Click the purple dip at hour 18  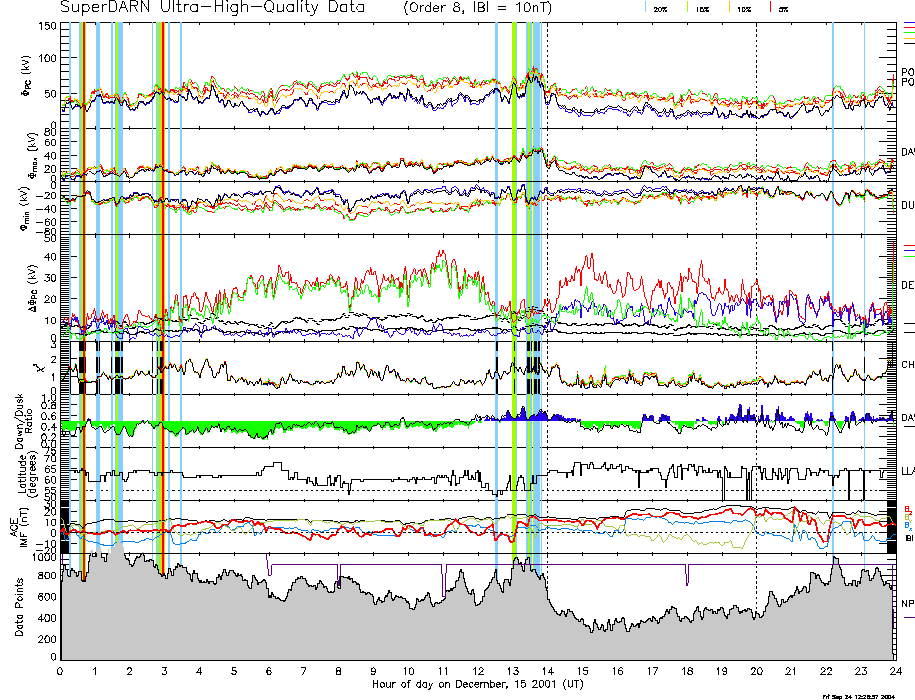coord(687,576)
